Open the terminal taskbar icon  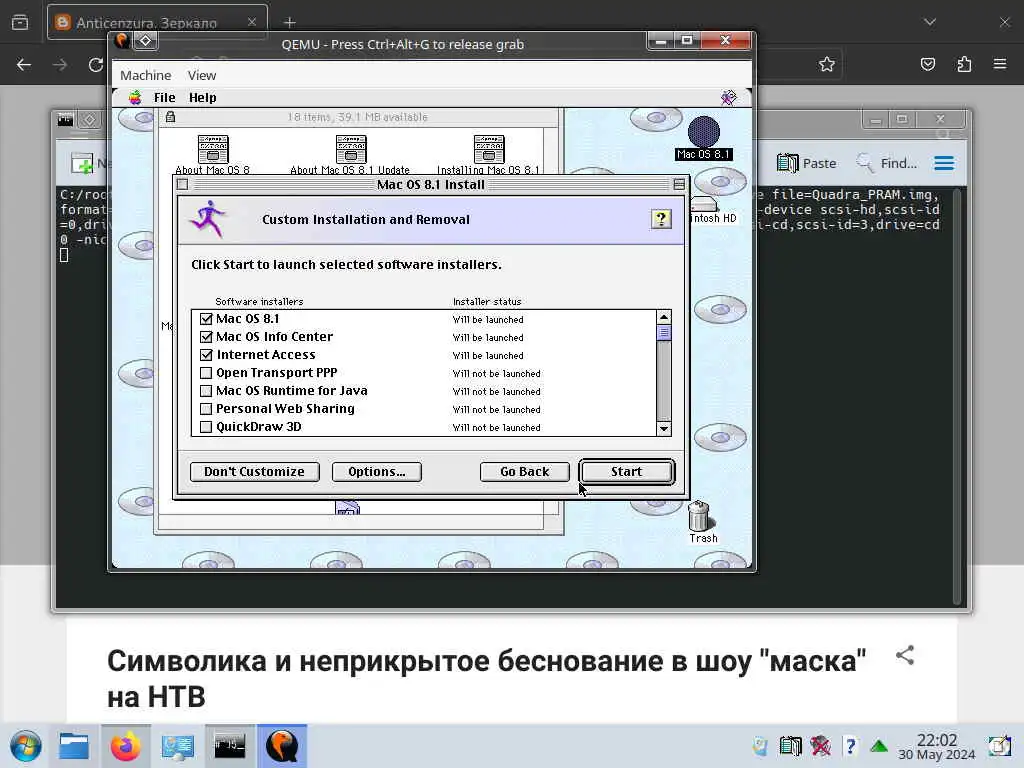click(x=230, y=746)
